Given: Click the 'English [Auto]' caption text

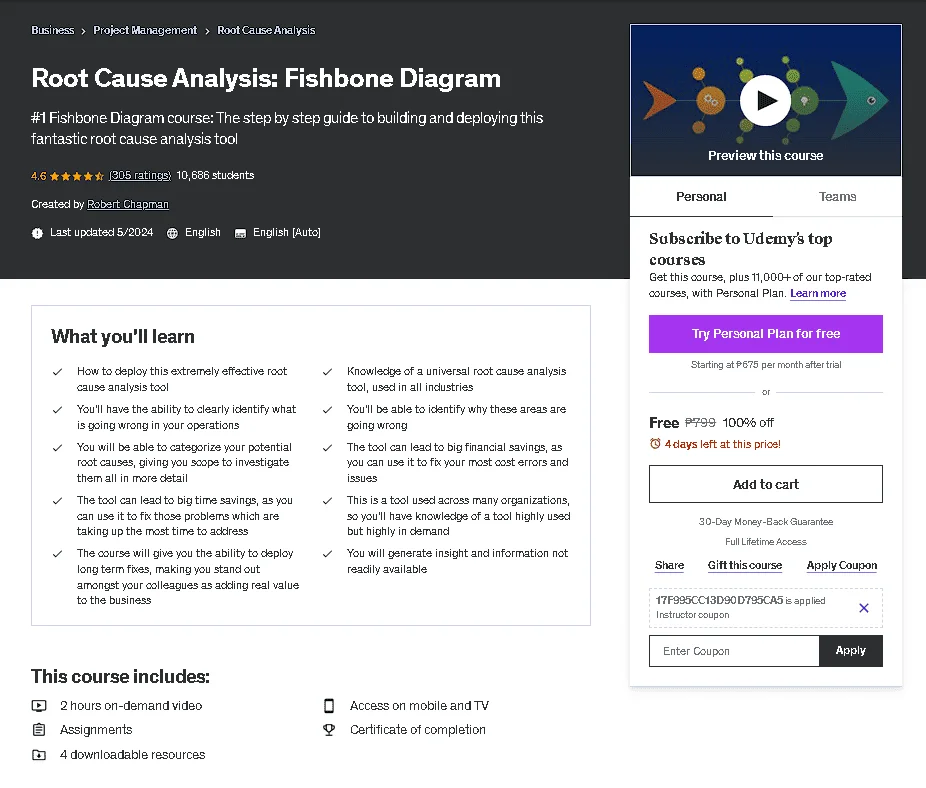Looking at the screenshot, I should point(286,233).
